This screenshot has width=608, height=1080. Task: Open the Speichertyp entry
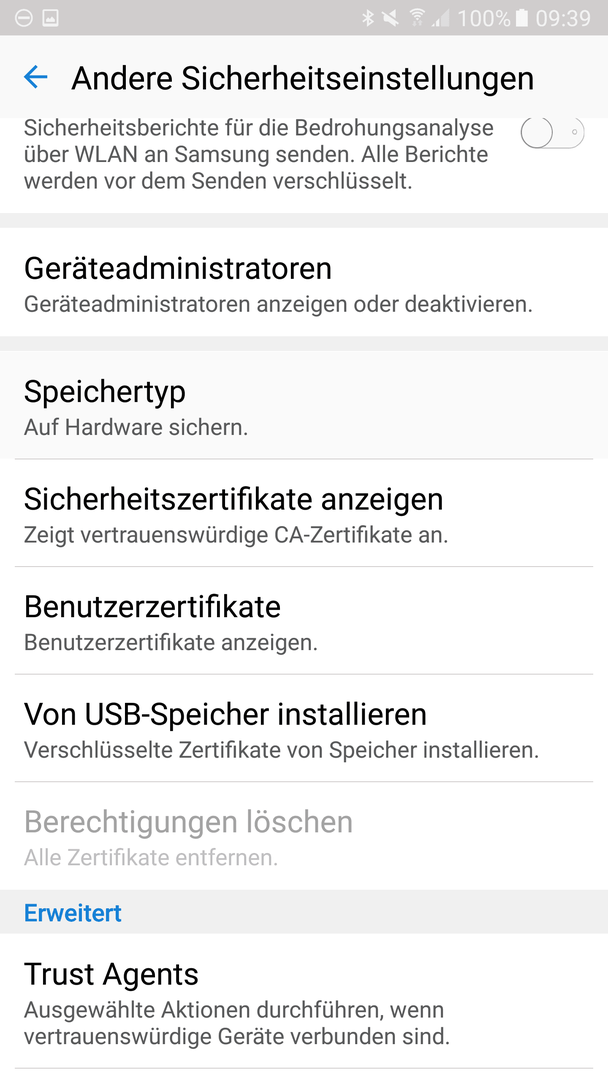pos(304,405)
